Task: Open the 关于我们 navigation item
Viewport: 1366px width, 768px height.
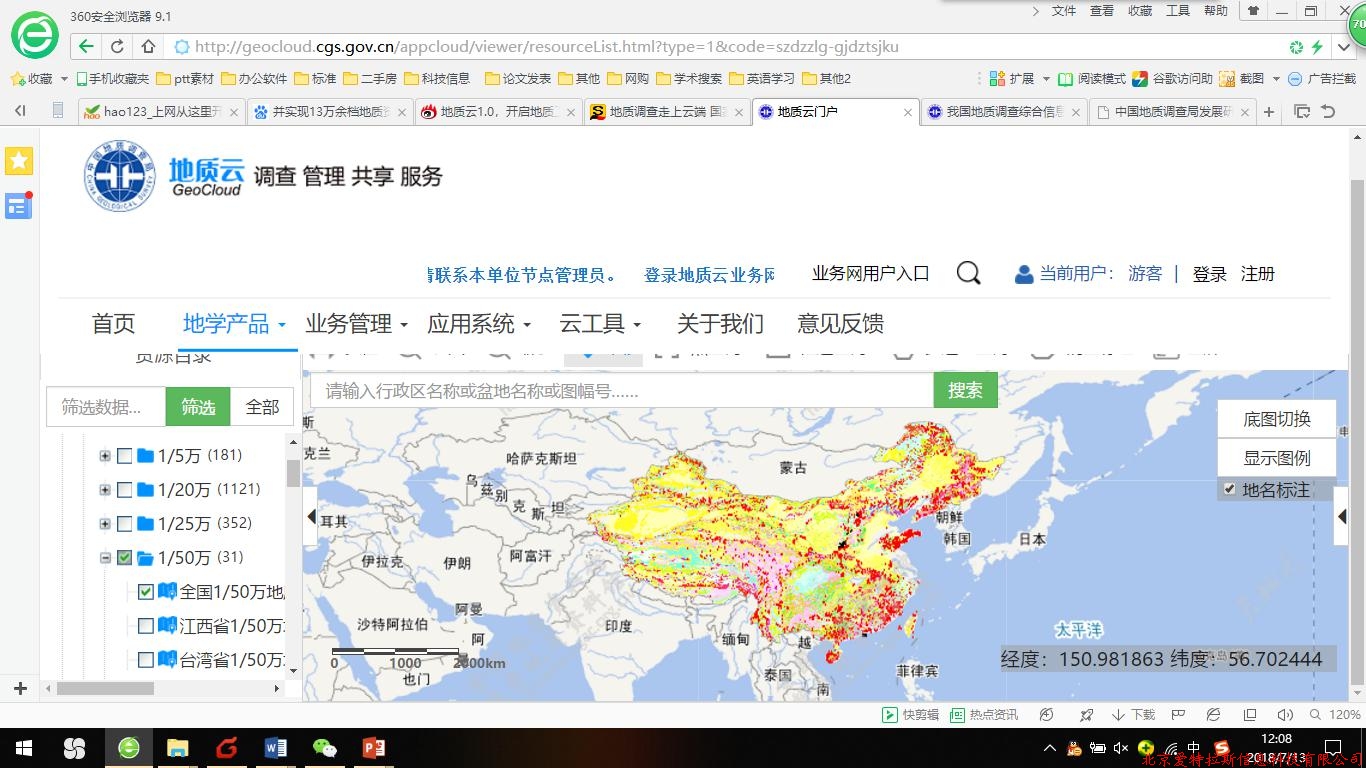Action: (720, 324)
